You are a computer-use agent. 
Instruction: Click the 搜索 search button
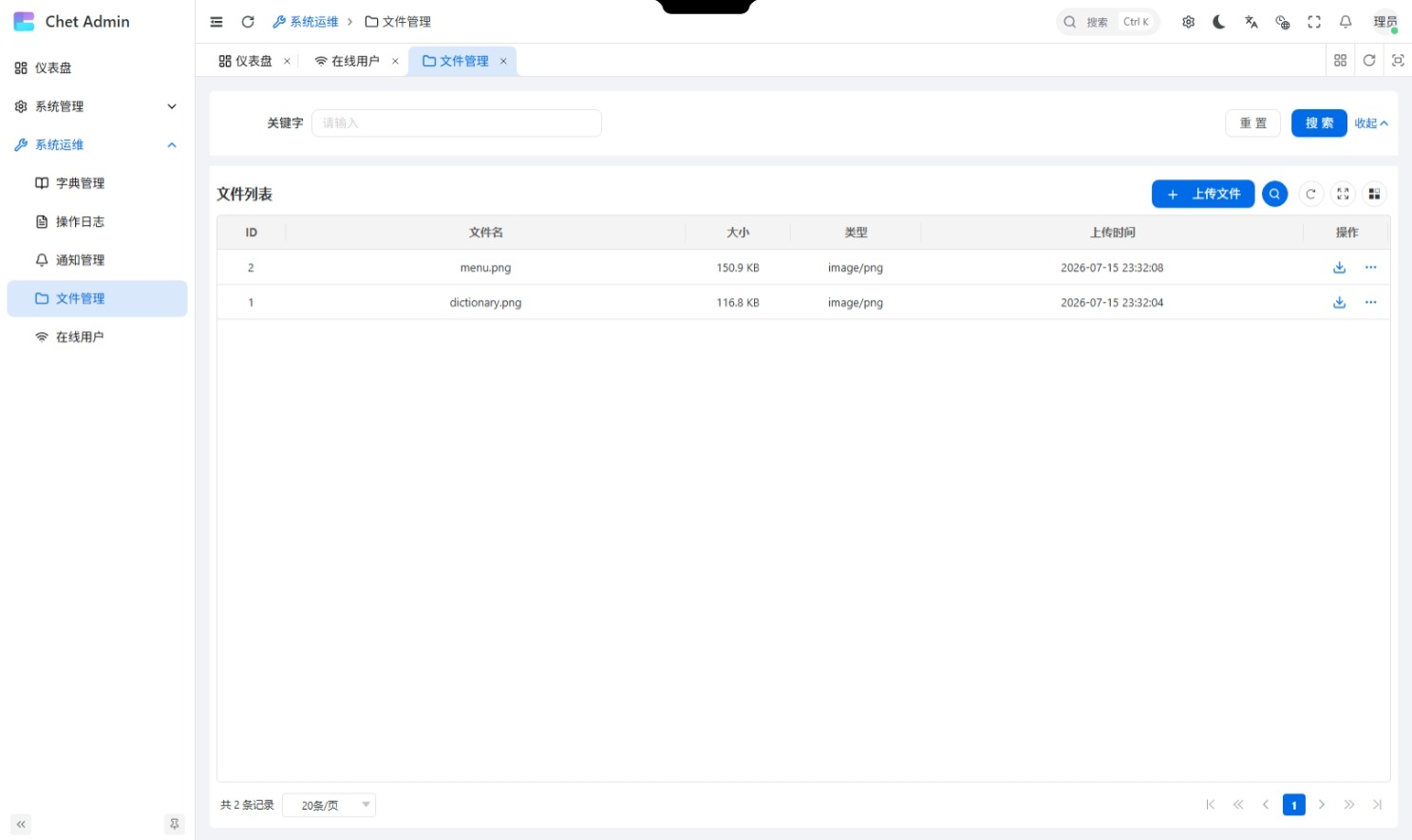[x=1319, y=123]
